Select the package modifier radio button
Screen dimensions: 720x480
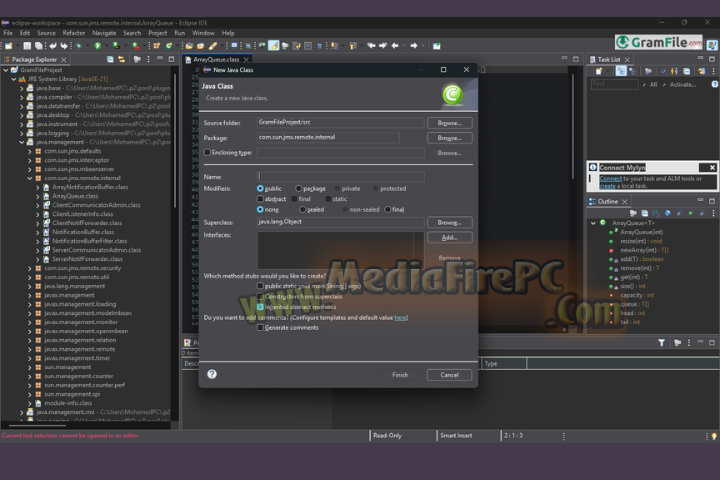[298, 188]
